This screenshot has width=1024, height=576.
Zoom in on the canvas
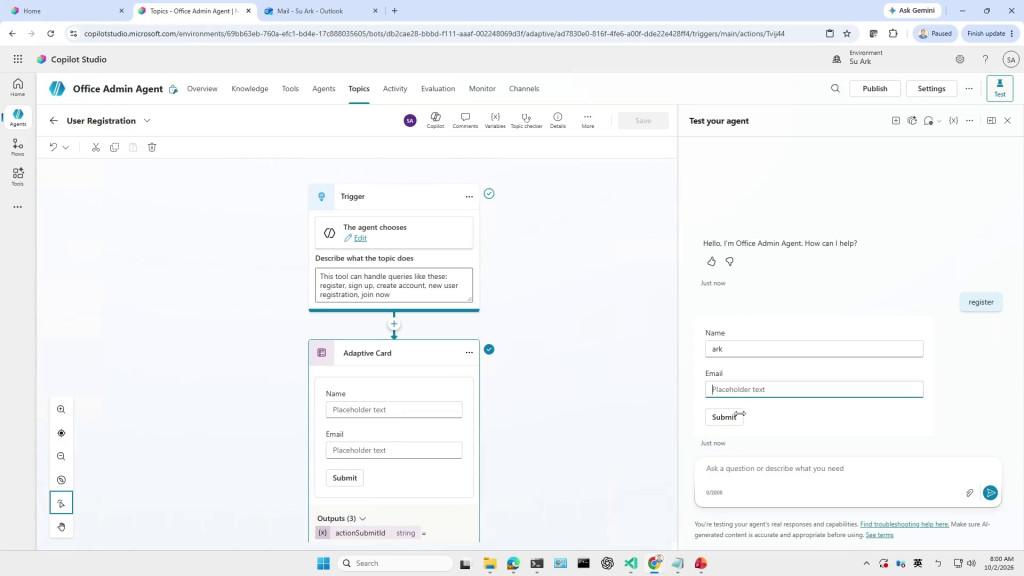tap(61, 409)
